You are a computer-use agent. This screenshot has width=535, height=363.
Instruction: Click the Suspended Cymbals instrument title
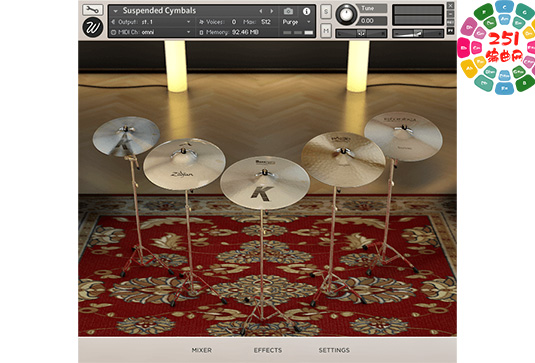(159, 11)
